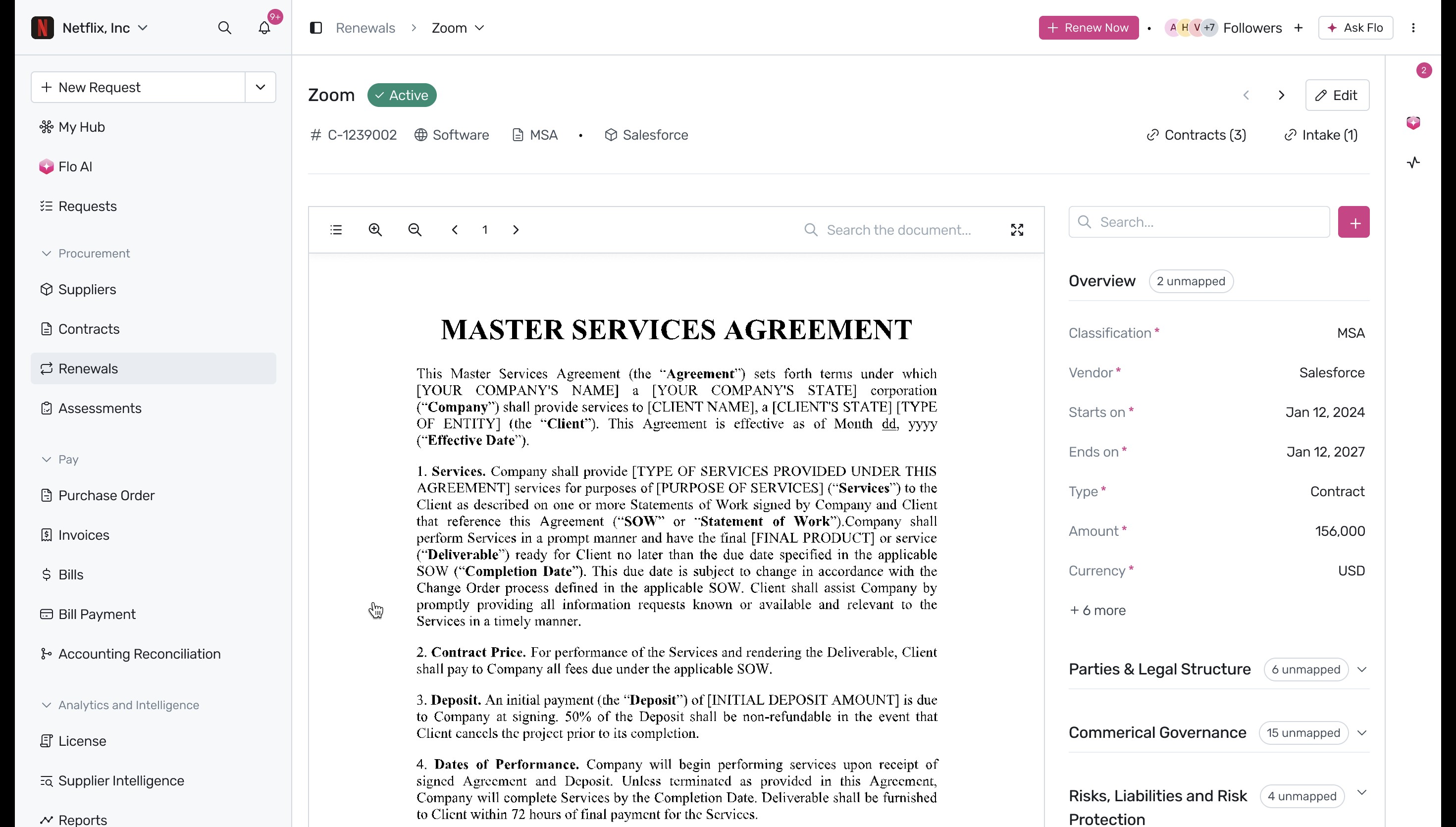Show + 6 more overview fields

(1097, 611)
